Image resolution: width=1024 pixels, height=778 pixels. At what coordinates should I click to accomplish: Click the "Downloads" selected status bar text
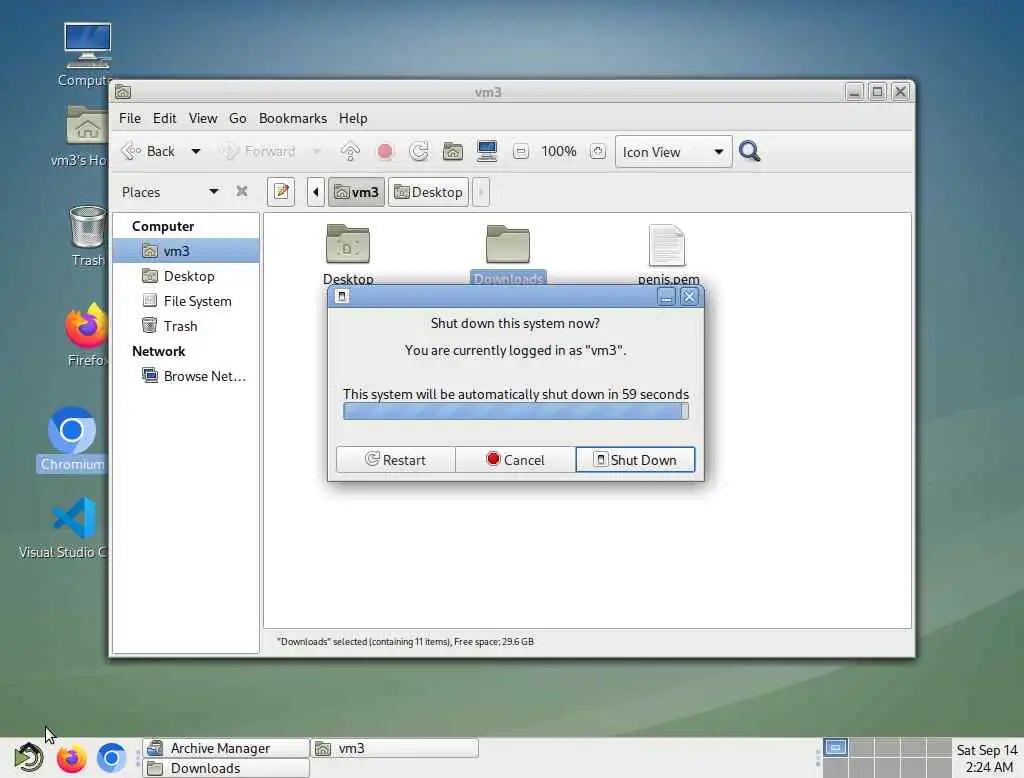coord(405,641)
